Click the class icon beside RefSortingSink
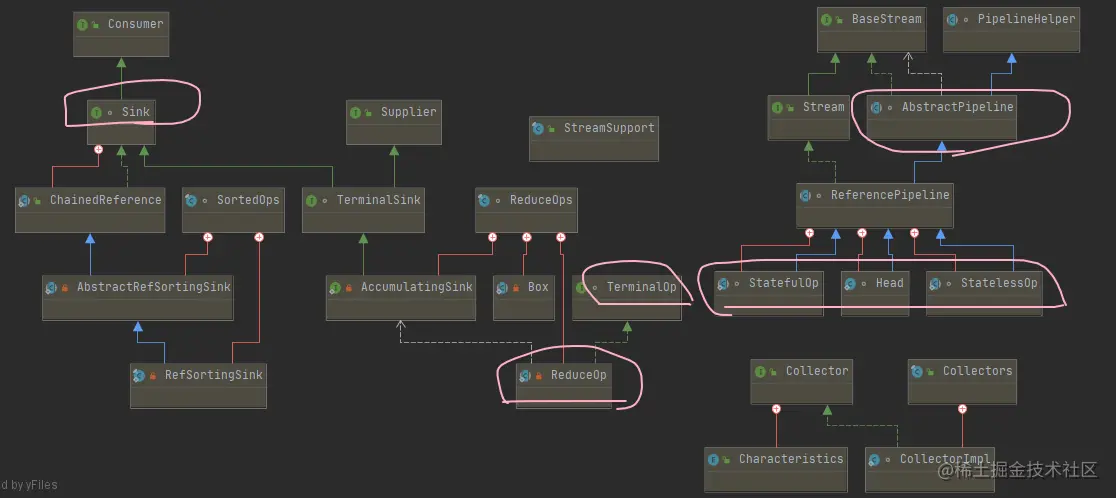The image size is (1116, 498). click(x=140, y=376)
